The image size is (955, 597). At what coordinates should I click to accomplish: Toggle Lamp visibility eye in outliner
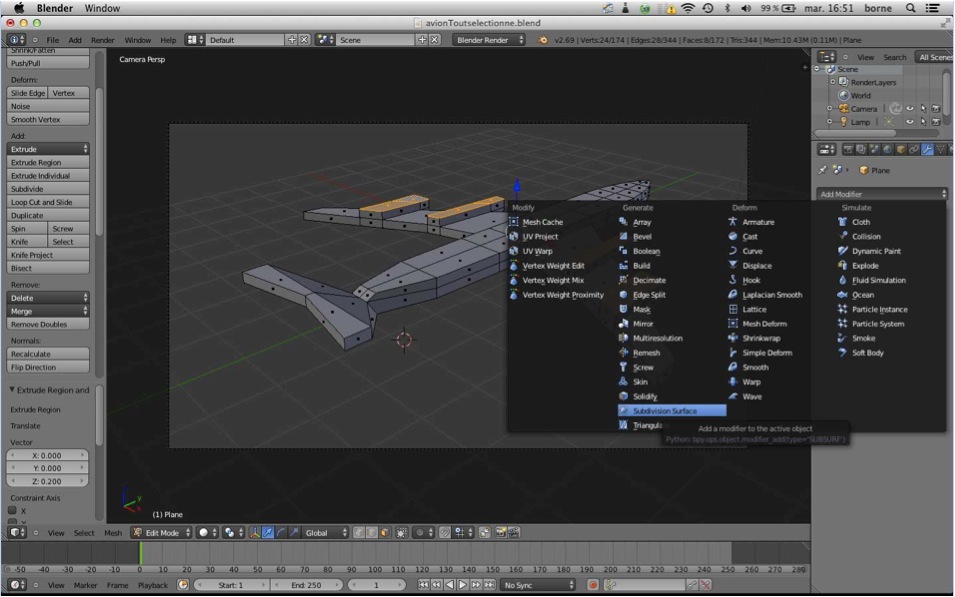coord(909,122)
